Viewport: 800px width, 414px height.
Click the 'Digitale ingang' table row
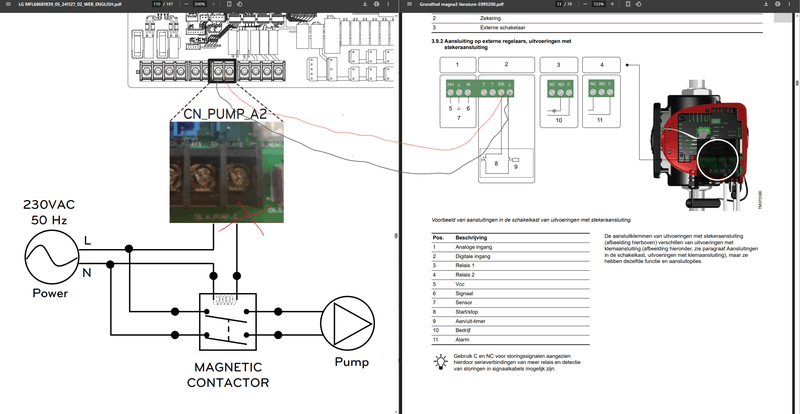[510, 256]
